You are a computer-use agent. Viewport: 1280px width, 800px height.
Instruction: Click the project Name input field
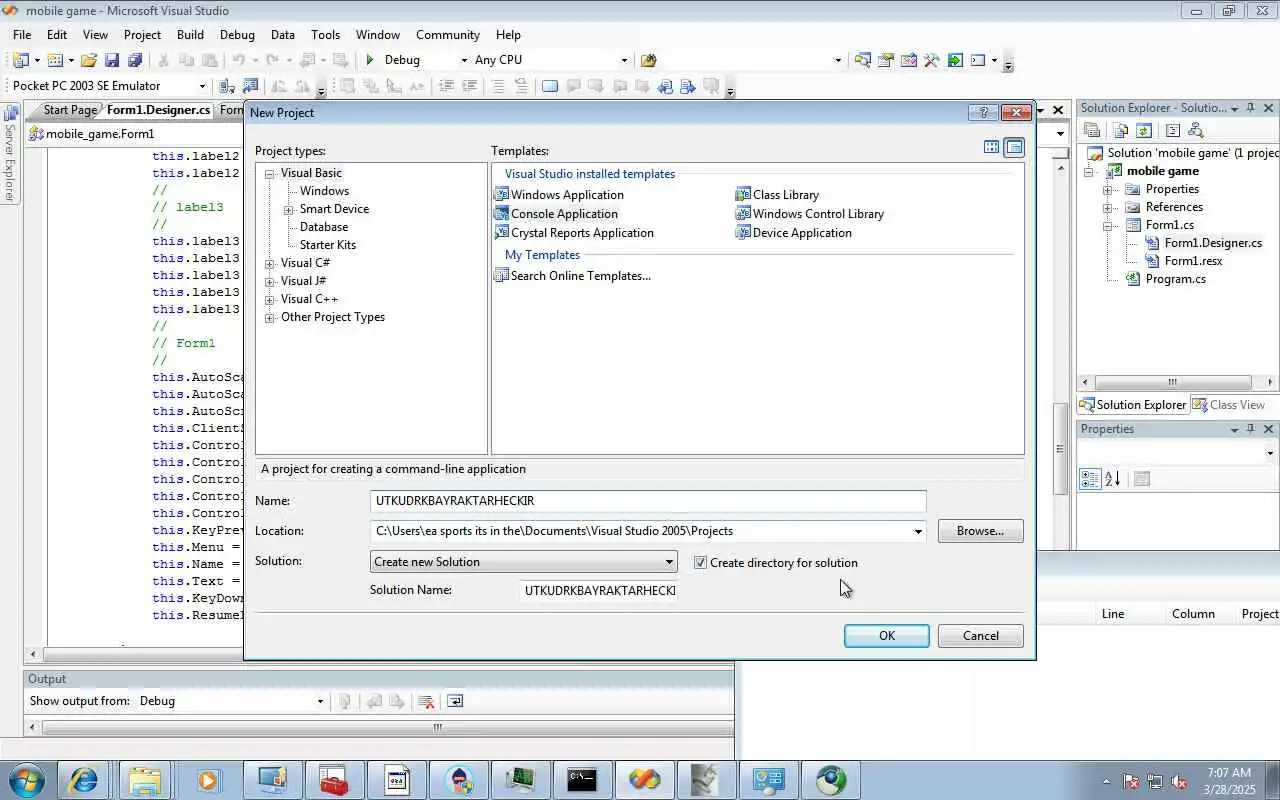pyautogui.click(x=648, y=501)
